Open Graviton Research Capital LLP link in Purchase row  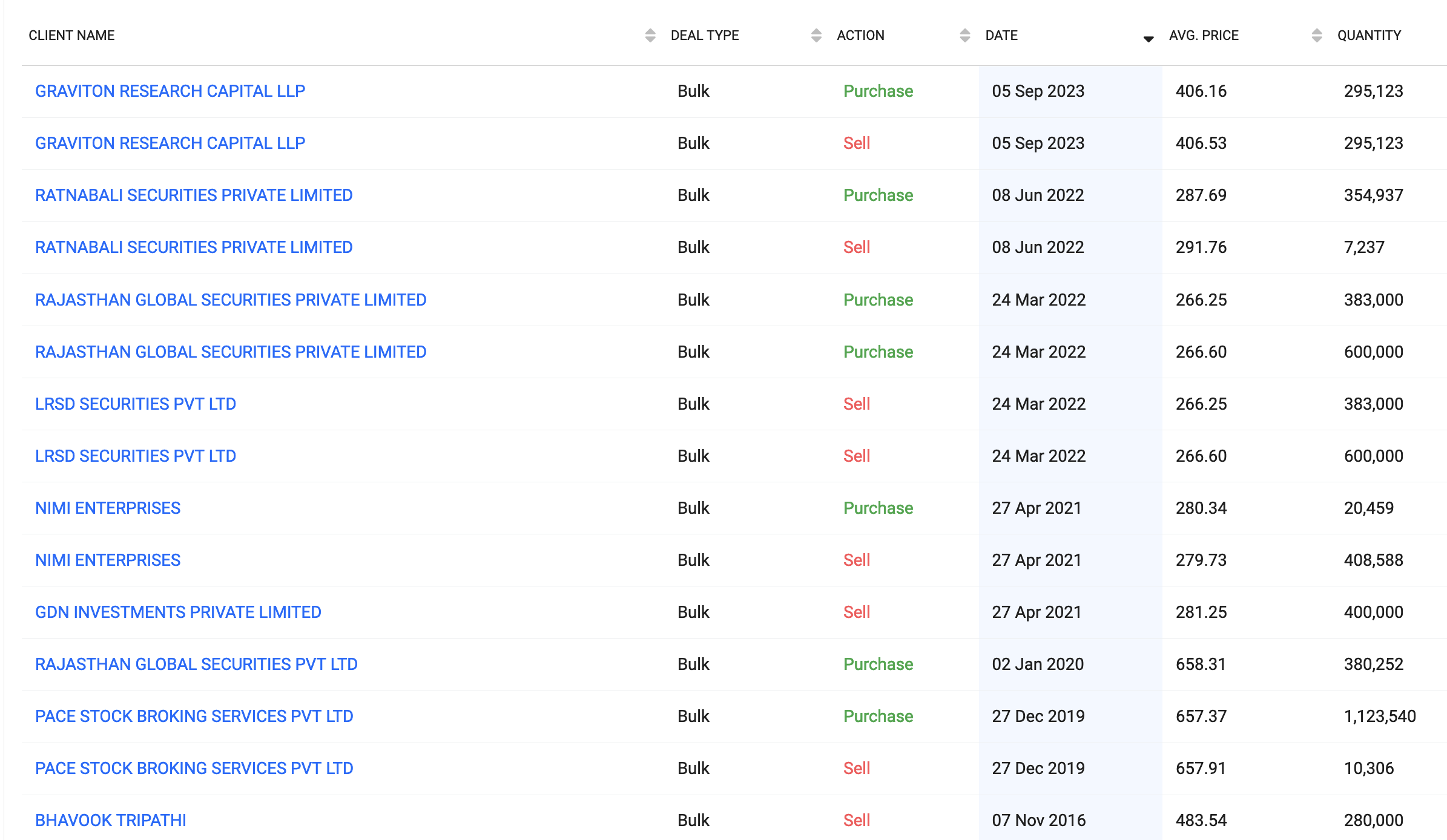click(170, 91)
